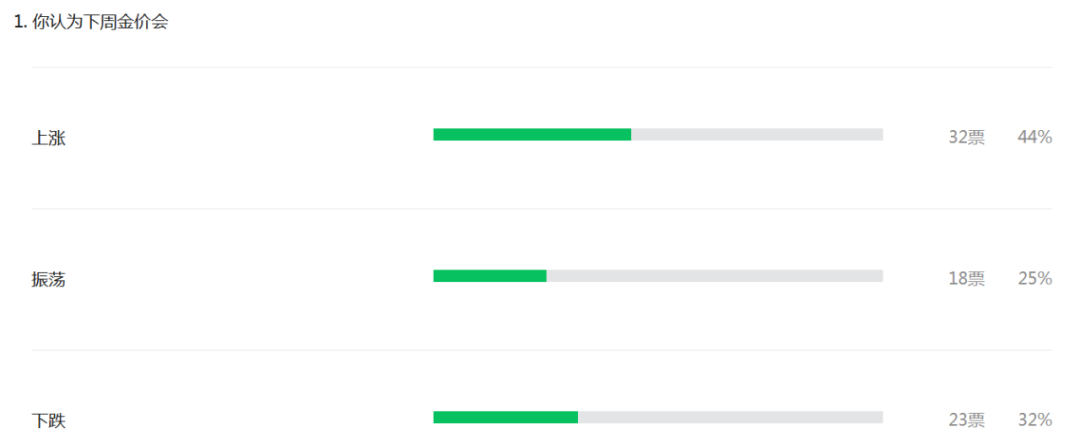The image size is (1080, 440).
Task: Click the divider between 上涨 and 振荡
Action: [x=541, y=209]
